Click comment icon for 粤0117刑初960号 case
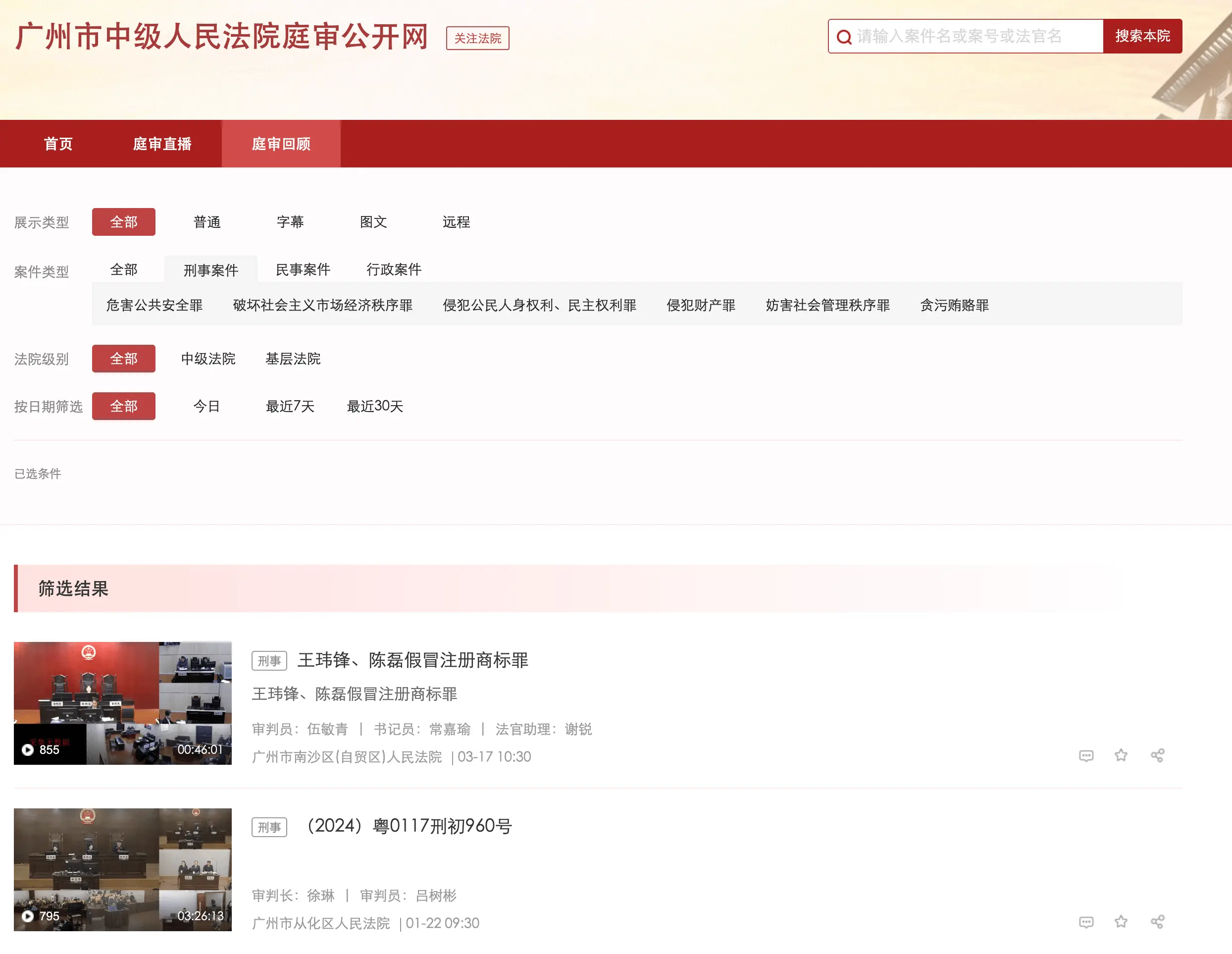1232x954 pixels. click(x=1086, y=922)
